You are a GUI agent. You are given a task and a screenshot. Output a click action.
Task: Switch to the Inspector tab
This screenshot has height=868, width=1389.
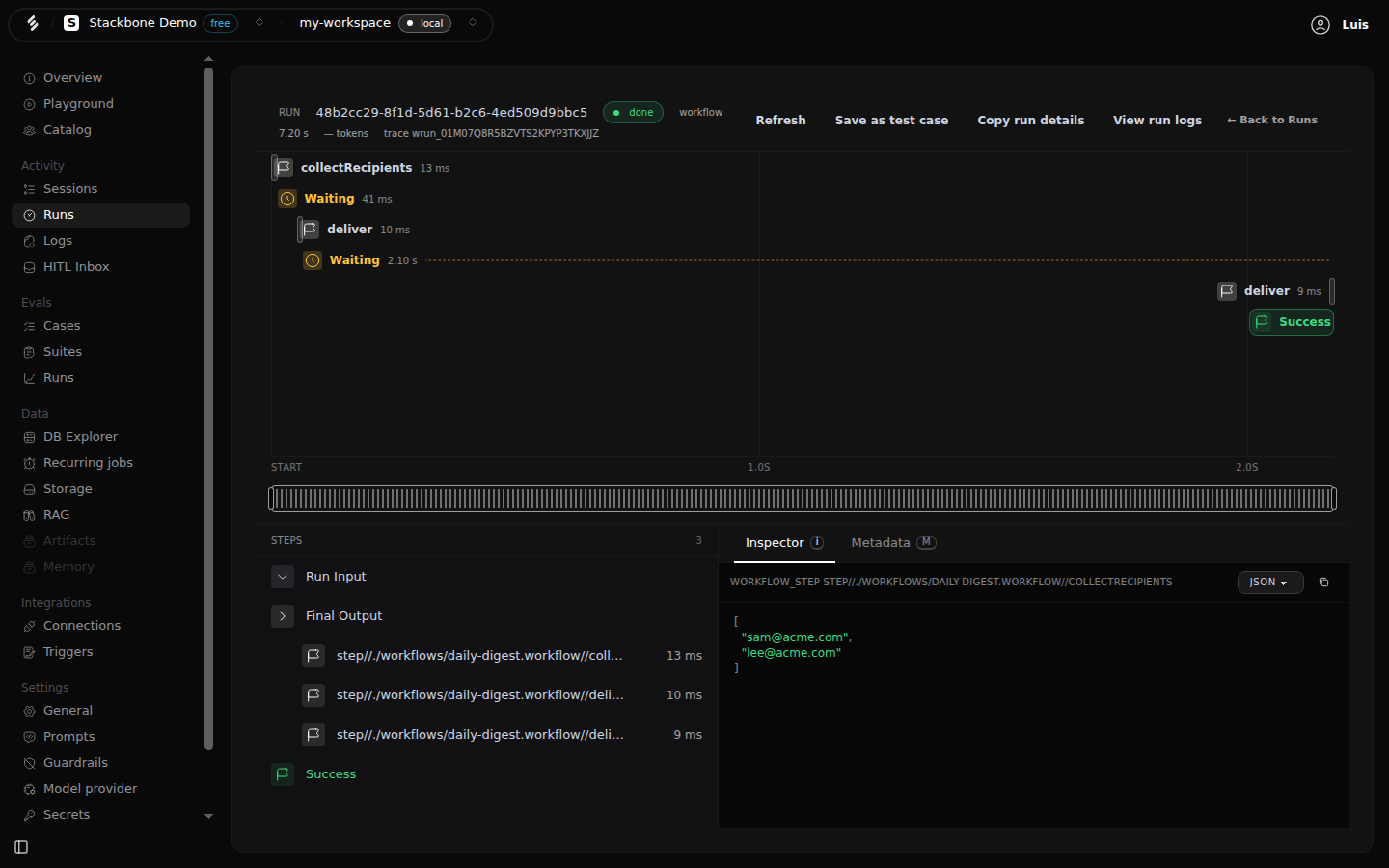(x=784, y=543)
